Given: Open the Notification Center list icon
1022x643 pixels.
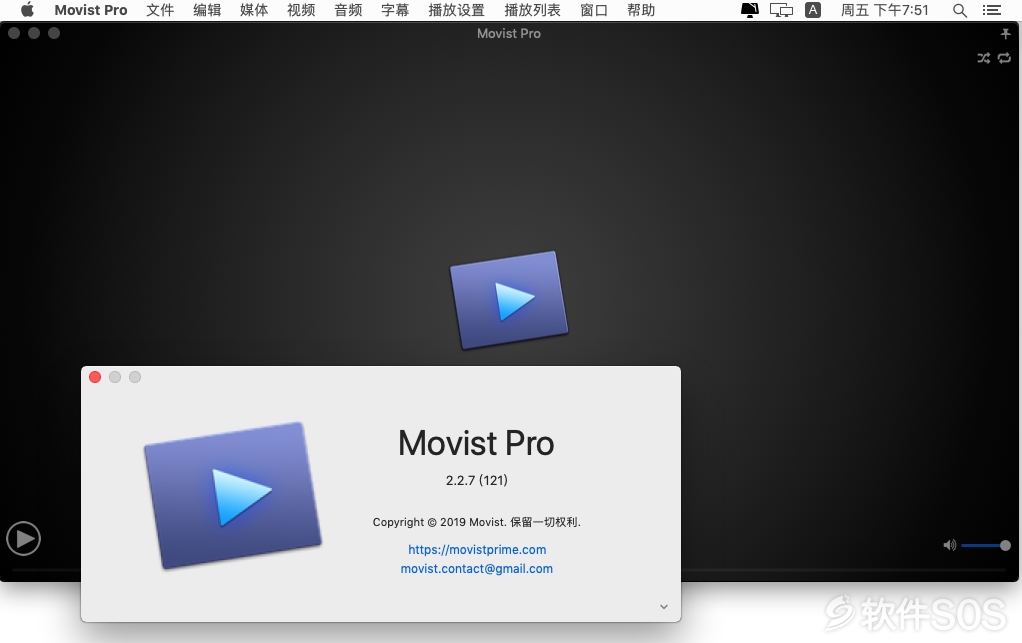Looking at the screenshot, I should [991, 10].
